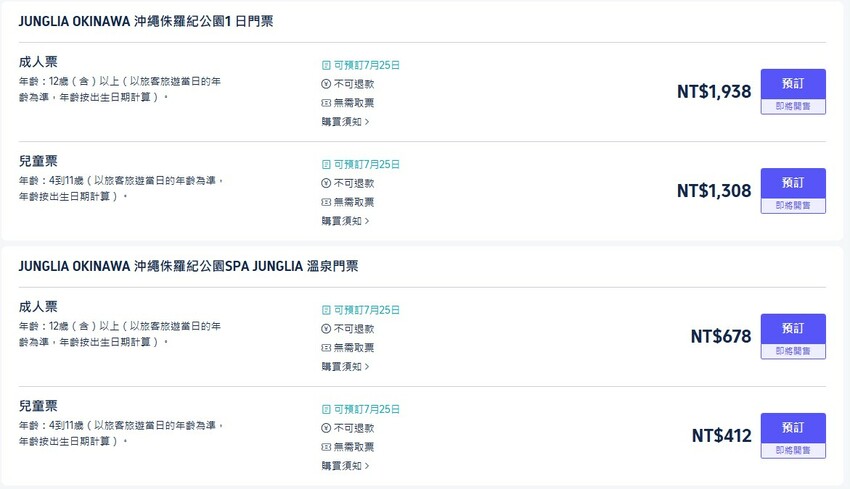Click the NT$1,938 price label
This screenshot has height=489, width=850.
713,92
